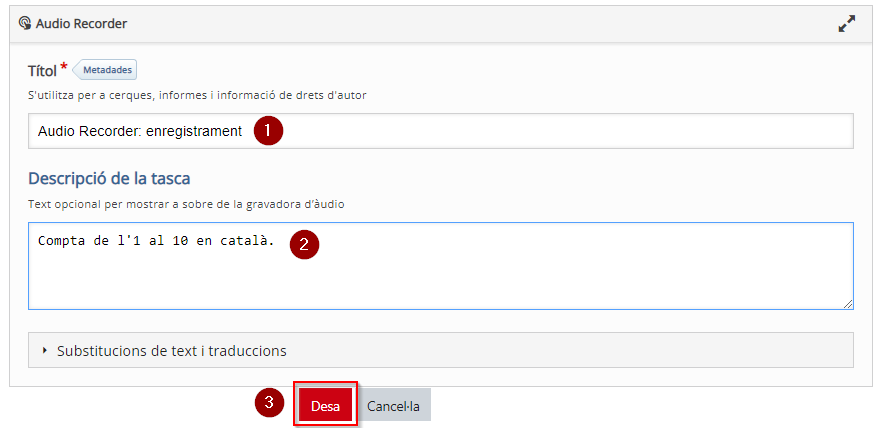The height and width of the screenshot is (428, 882).
Task: Click the numbered marker 2 circle
Action: (304, 244)
